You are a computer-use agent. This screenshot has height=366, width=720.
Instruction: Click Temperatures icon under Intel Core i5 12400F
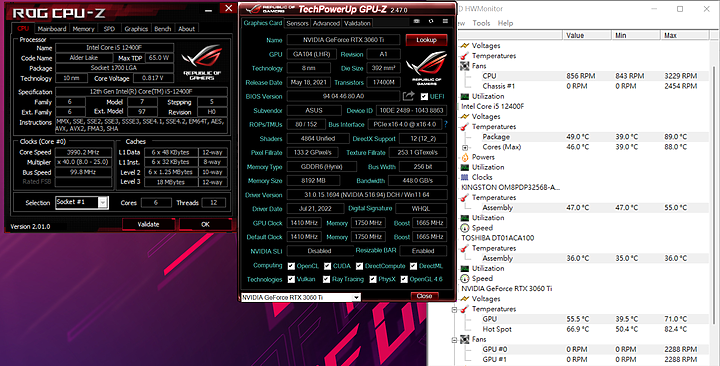465,127
